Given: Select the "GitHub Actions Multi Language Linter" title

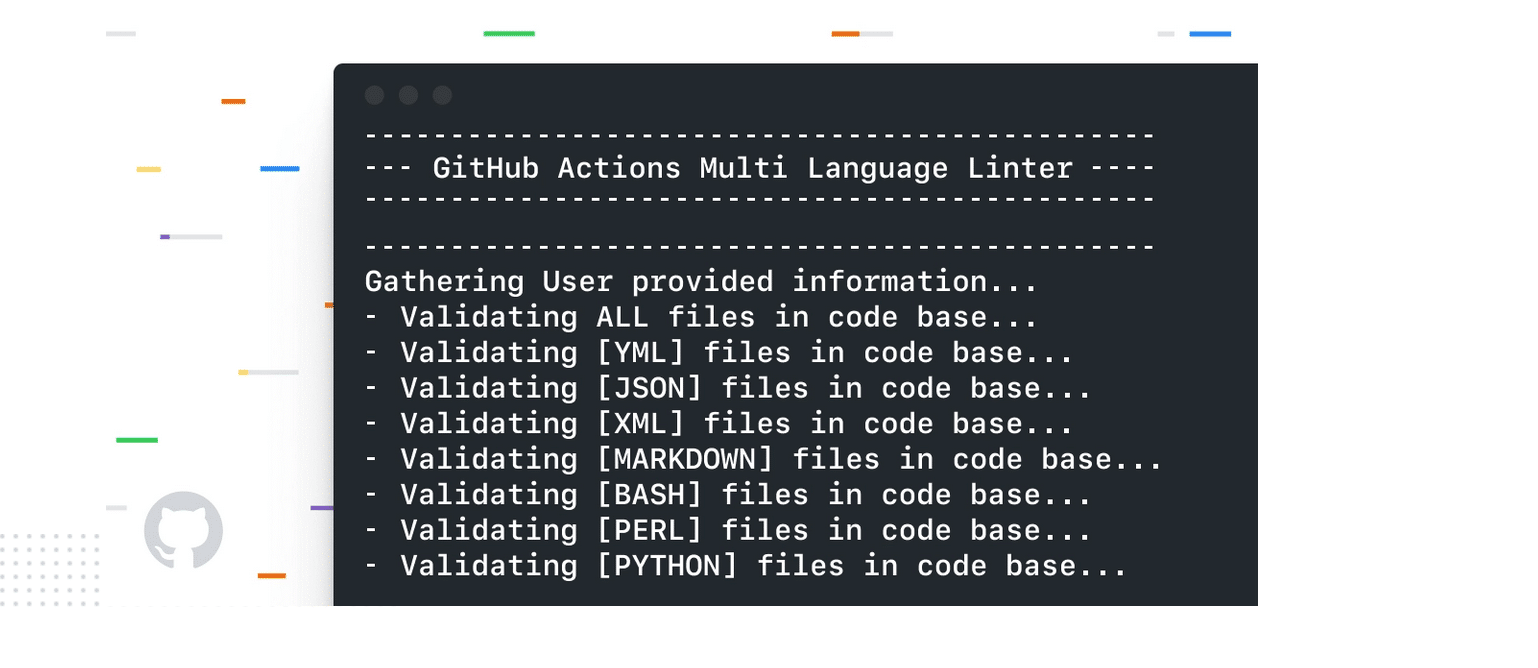Looking at the screenshot, I should pyautogui.click(x=752, y=168).
